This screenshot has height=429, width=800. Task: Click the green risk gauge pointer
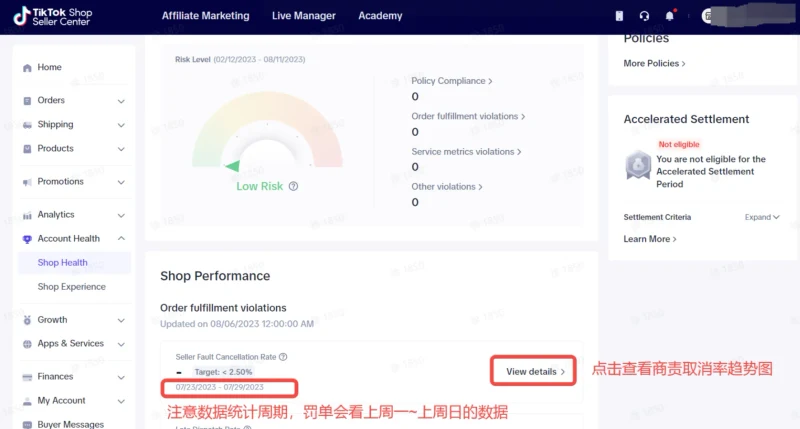tap(233, 165)
